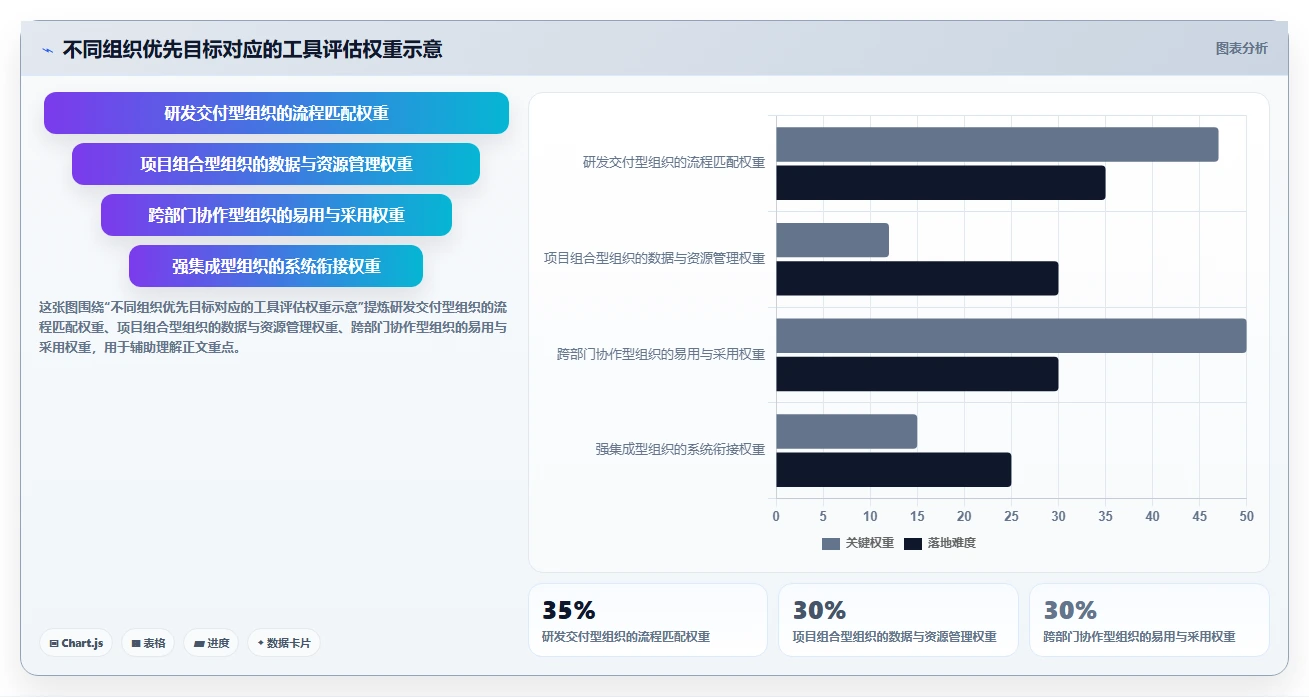Viewport: 1309px width, 697px height.
Task: Click the y-axis label 研发交付型组织的流程匹配权重
Action: click(674, 163)
